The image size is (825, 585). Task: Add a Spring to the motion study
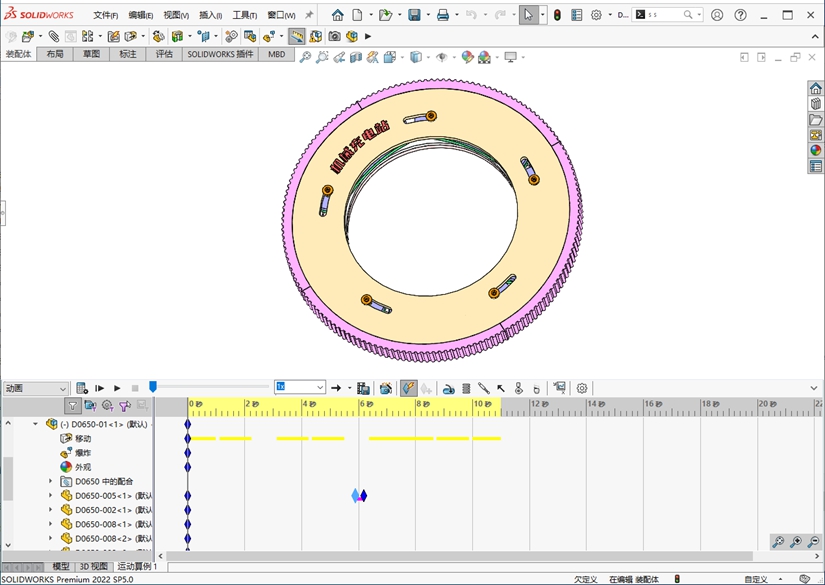[466, 388]
